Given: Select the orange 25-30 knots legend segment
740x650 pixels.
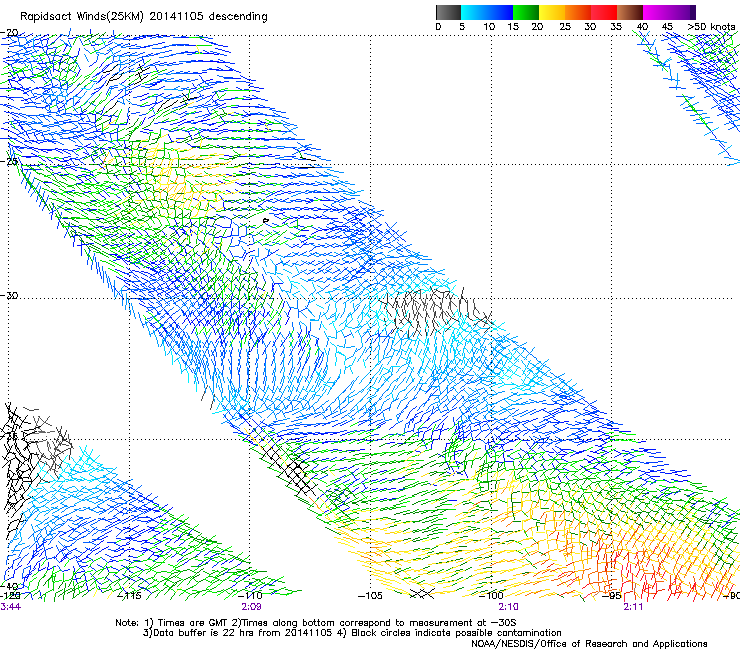Looking at the screenshot, I should [x=578, y=12].
